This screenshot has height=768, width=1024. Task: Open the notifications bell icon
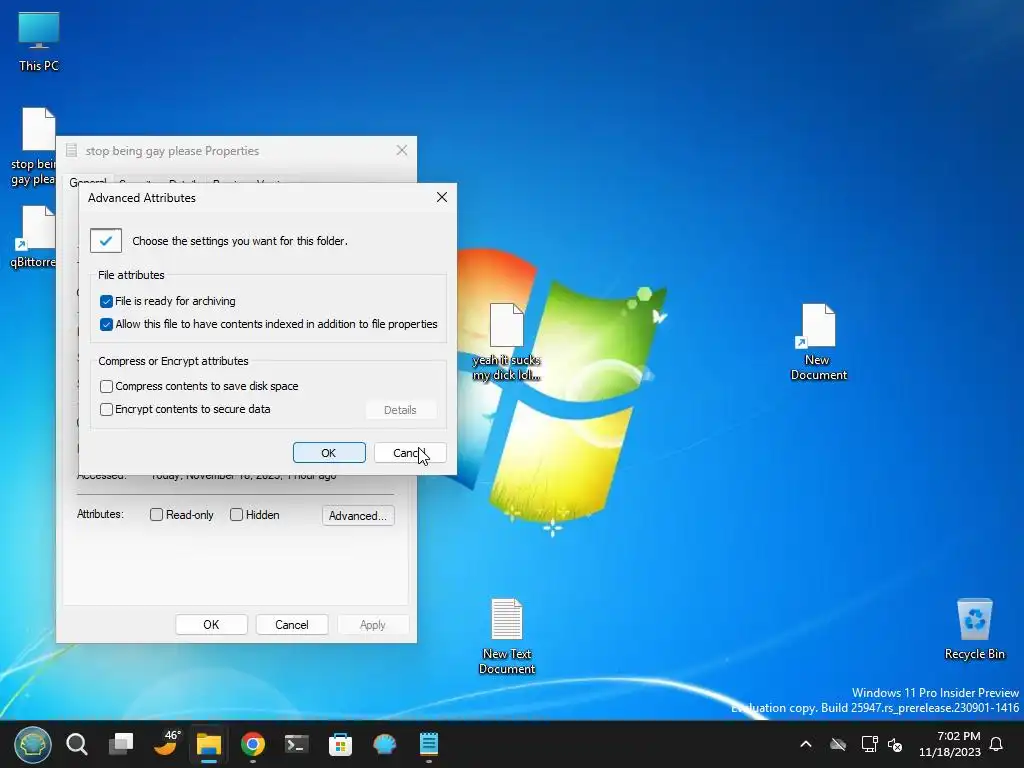click(996, 744)
